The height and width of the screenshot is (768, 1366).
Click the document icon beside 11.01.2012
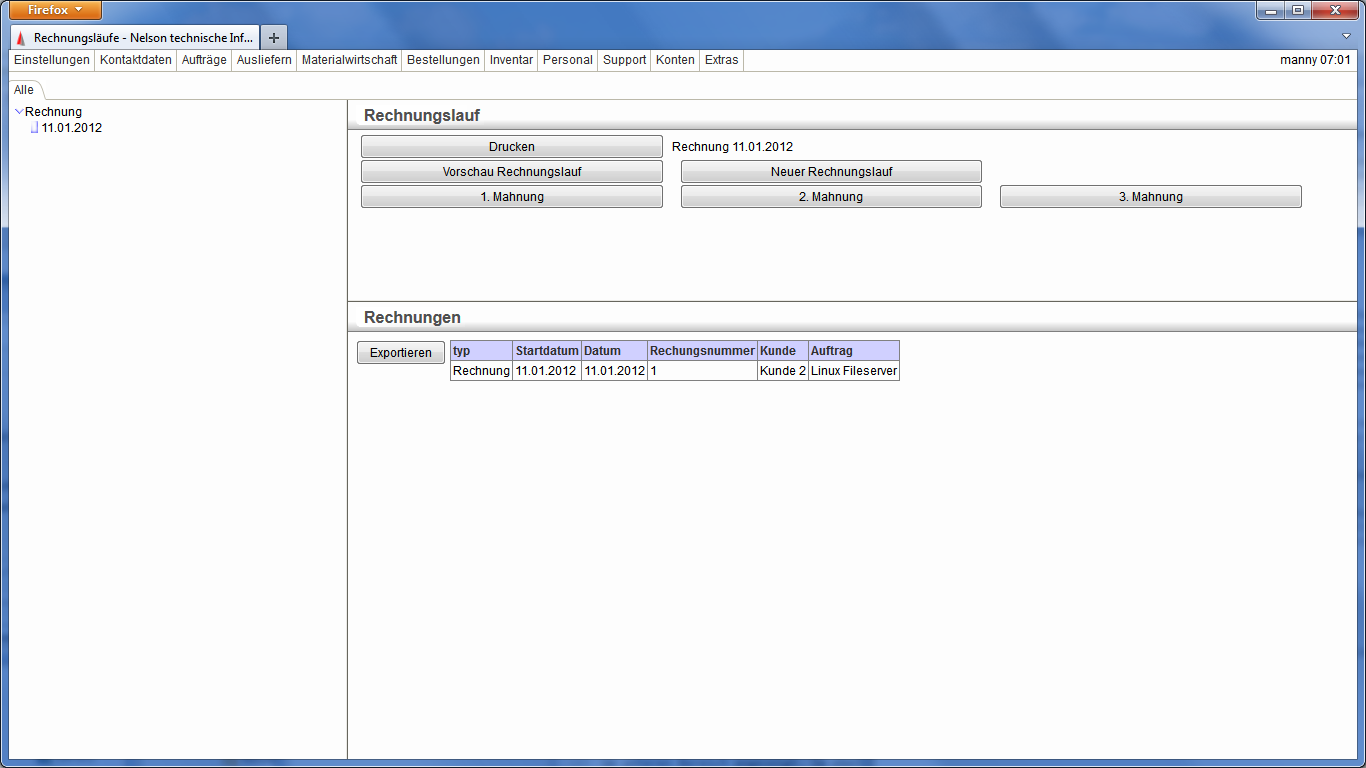point(34,128)
